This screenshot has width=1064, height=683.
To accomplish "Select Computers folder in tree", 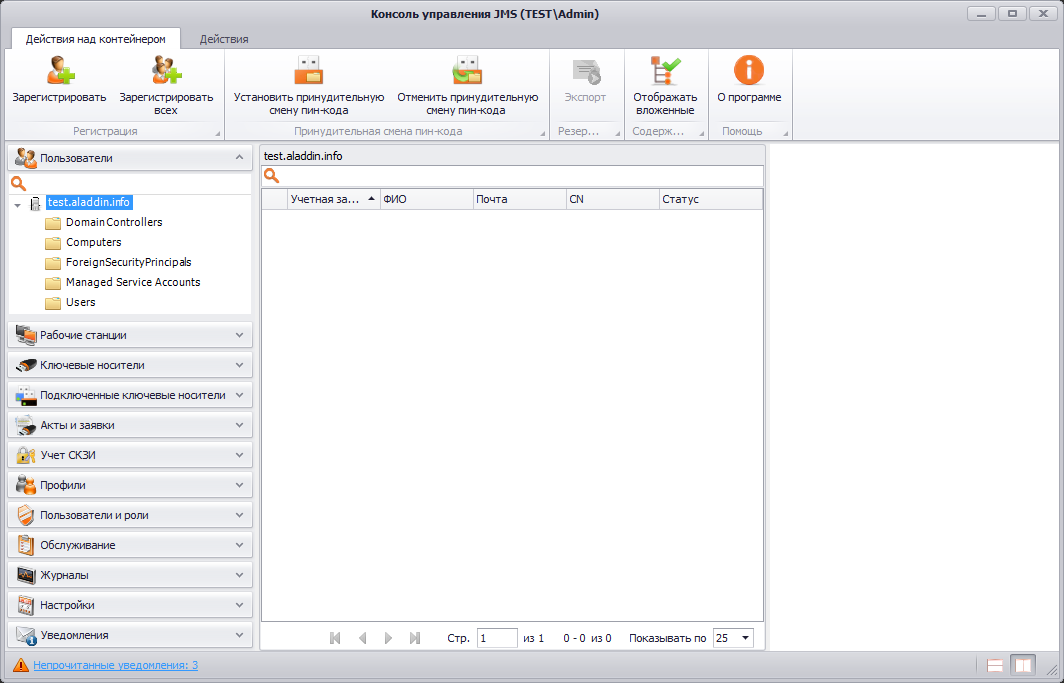I will pos(94,242).
